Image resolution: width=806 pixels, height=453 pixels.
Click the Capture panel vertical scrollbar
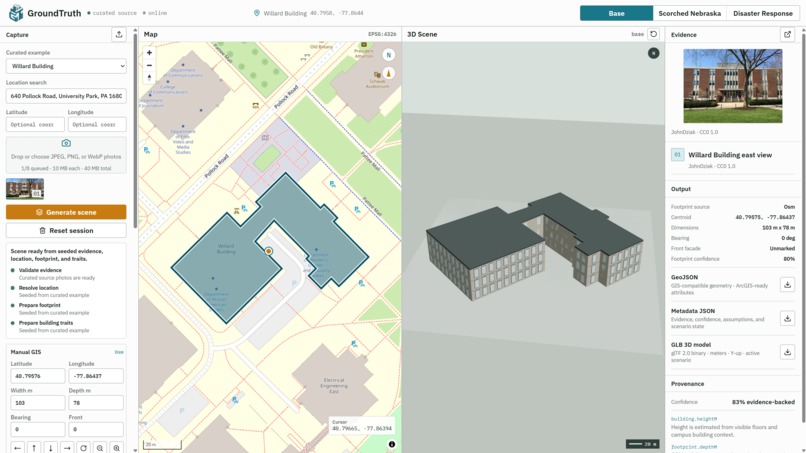point(135,129)
